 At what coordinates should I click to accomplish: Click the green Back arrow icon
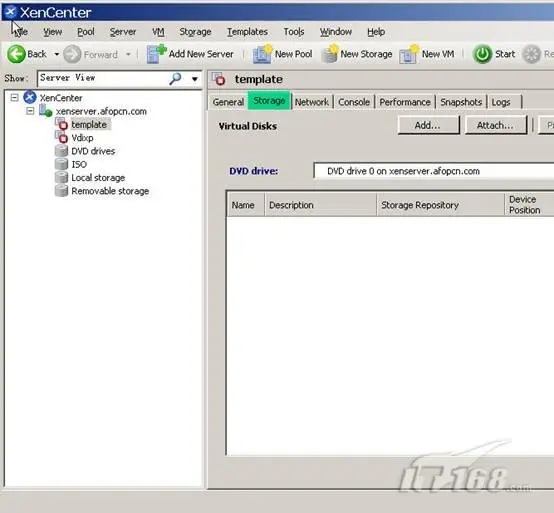pos(16,54)
